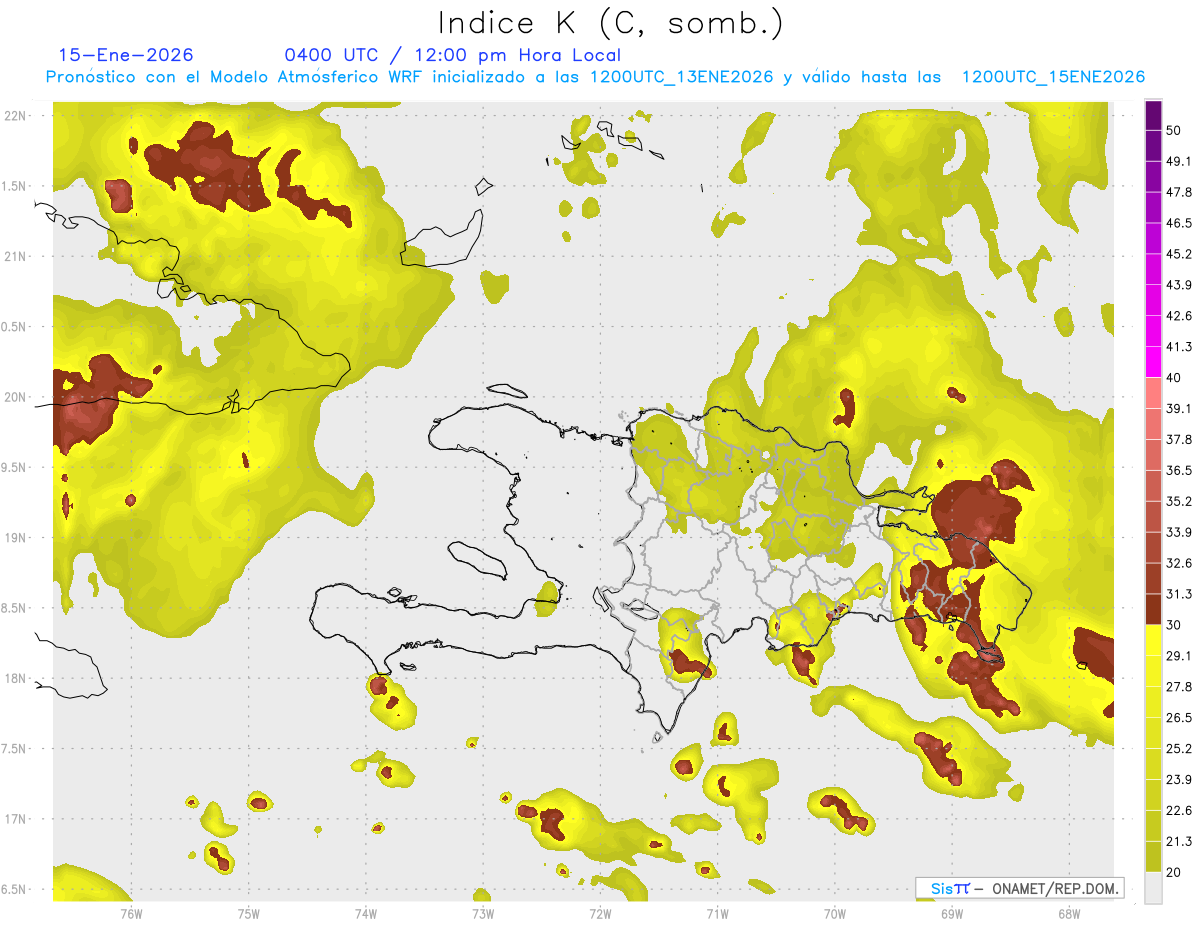1200x927 pixels.
Task: Click the "26.5" value on the color scale
Action: 1178,718
